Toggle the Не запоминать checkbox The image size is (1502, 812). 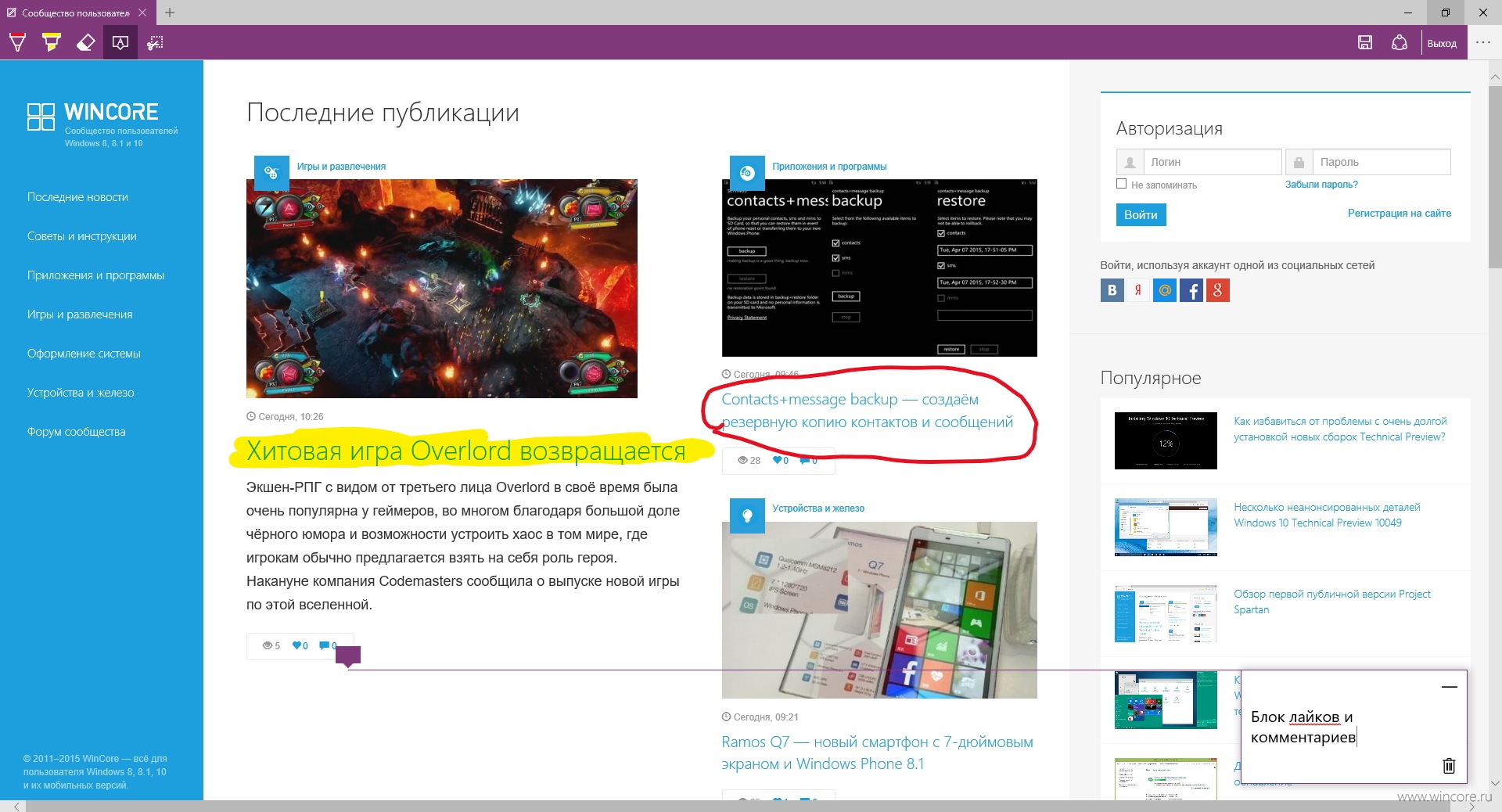(x=1121, y=184)
